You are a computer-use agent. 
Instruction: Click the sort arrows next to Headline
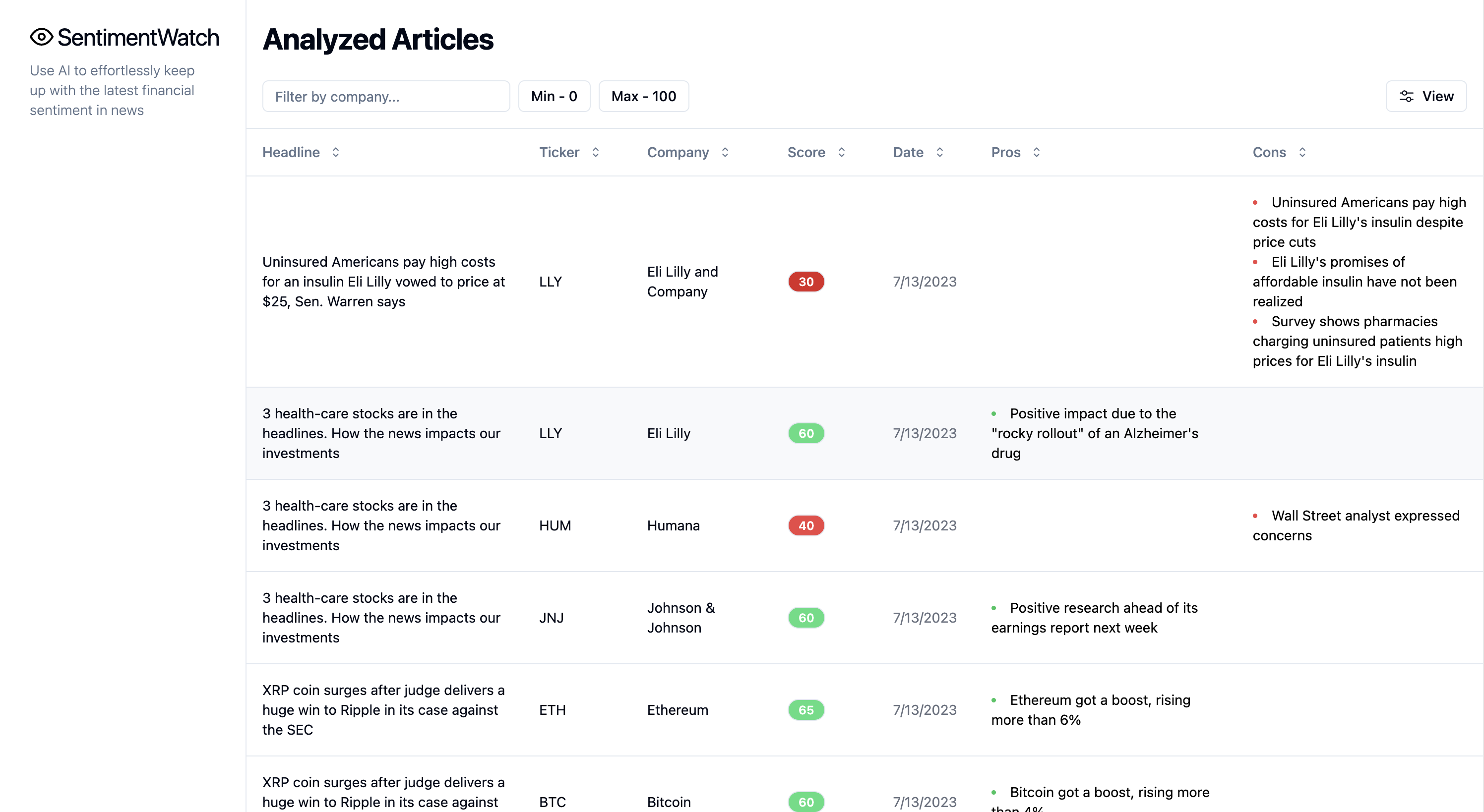tap(335, 152)
